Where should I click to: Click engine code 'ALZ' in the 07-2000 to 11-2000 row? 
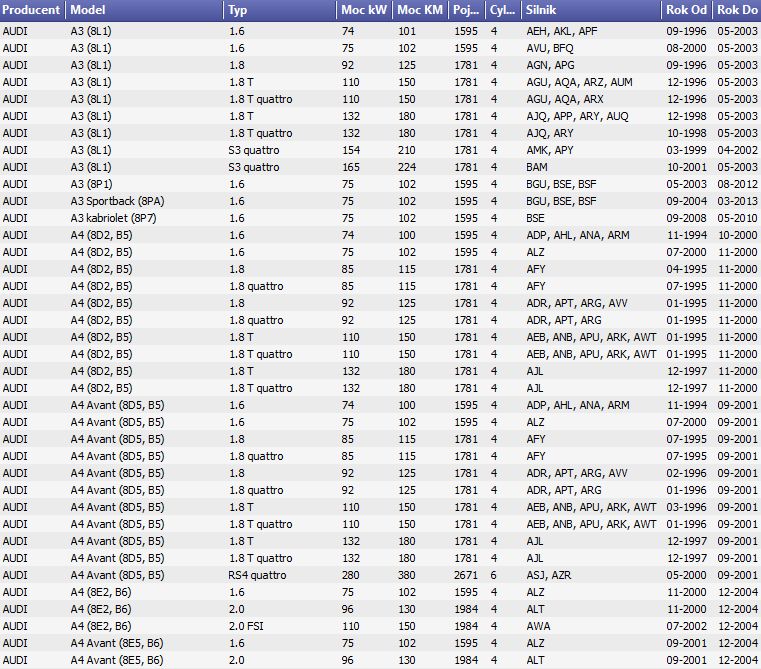(x=535, y=252)
